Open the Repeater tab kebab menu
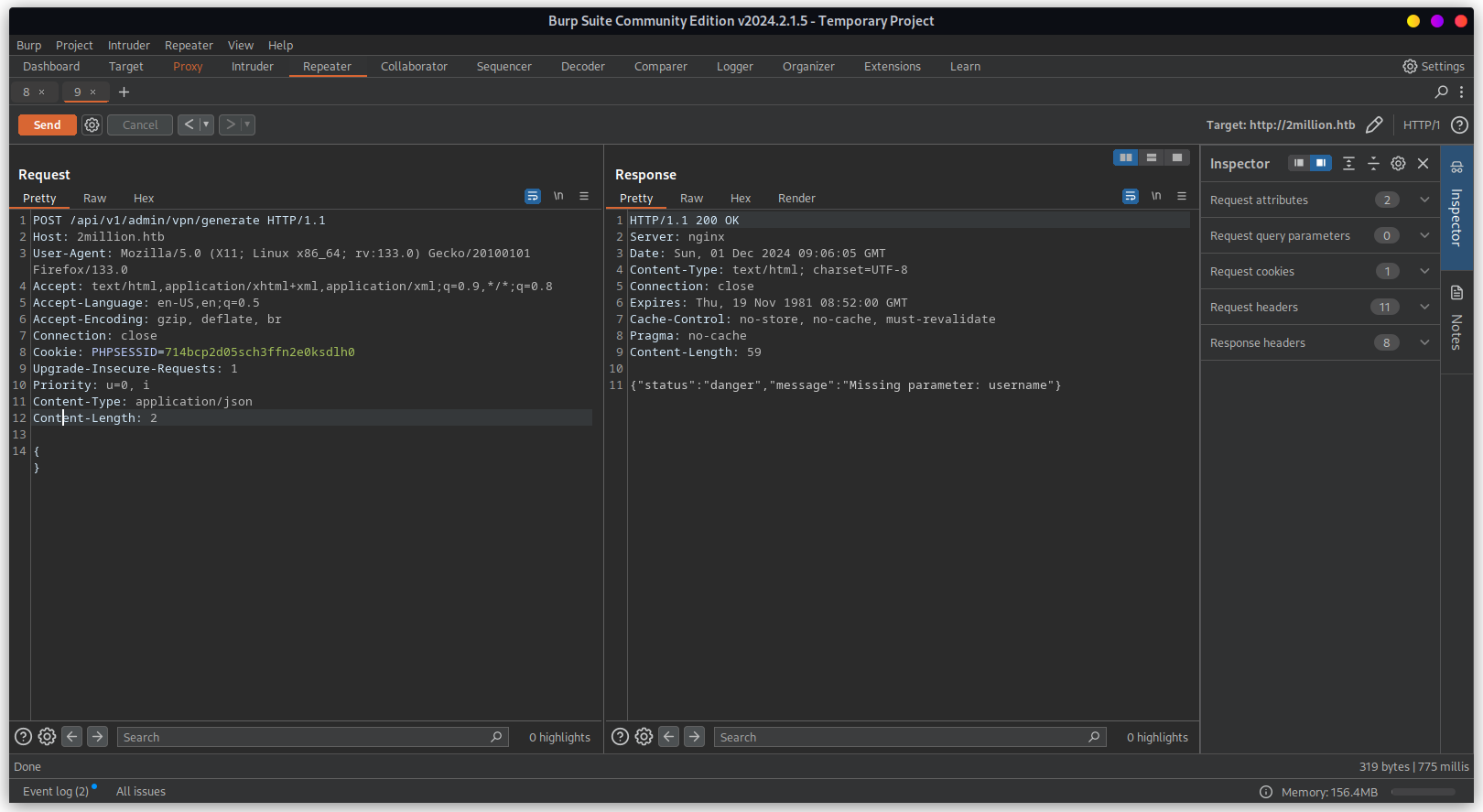1483x812 pixels. click(1461, 92)
